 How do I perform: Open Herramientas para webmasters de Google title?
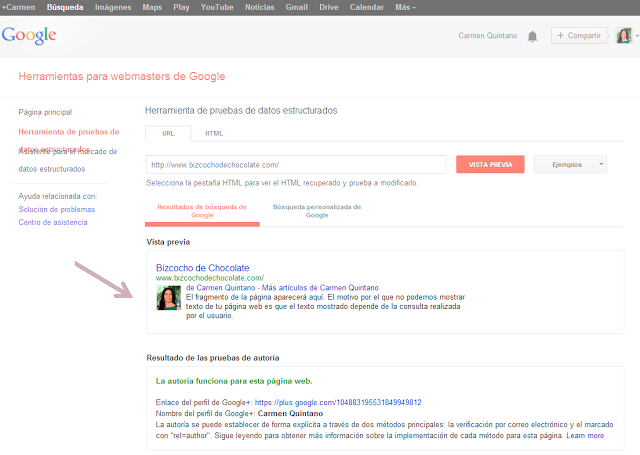[x=122, y=76]
